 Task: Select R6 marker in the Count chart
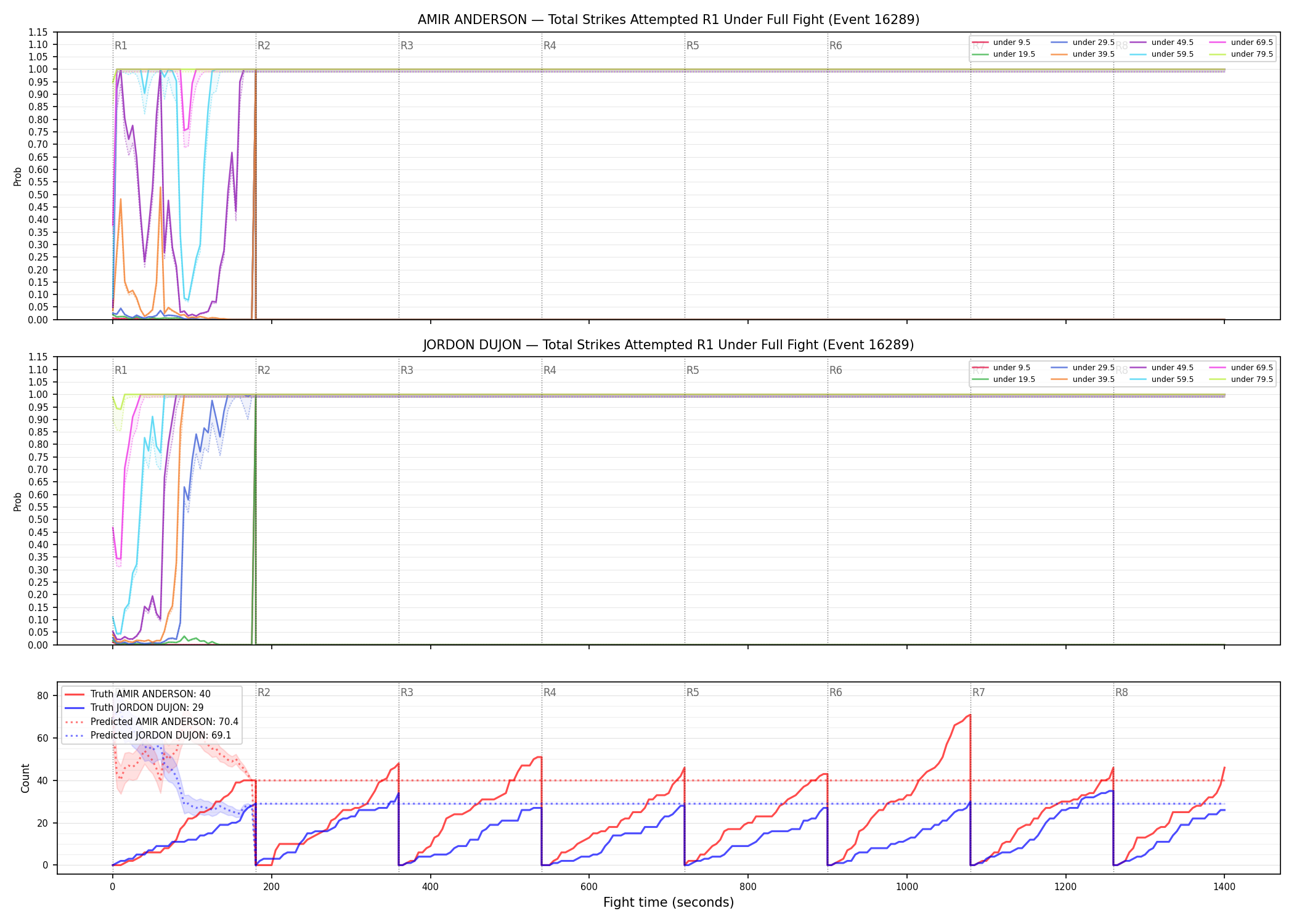[836, 692]
